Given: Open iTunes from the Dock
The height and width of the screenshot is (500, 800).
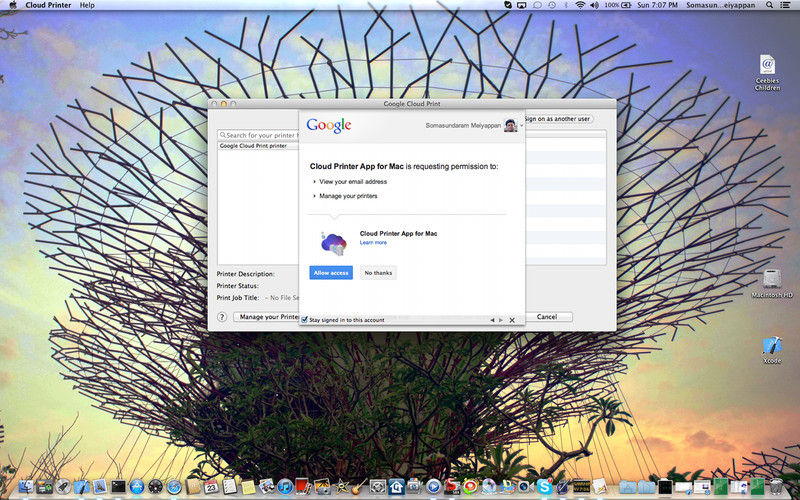Looking at the screenshot, I should pos(285,487).
